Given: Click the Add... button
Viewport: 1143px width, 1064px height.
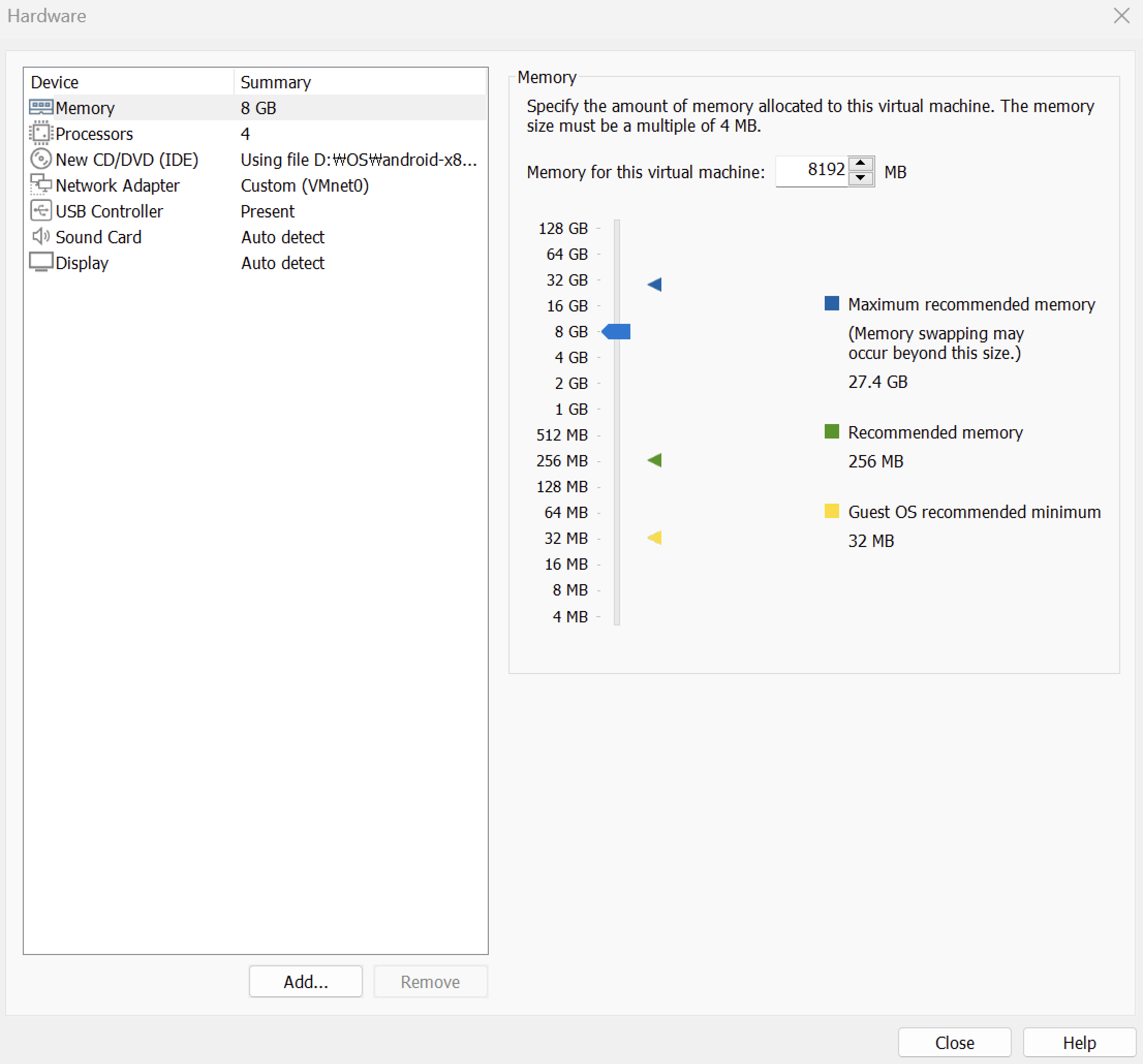Looking at the screenshot, I should tap(305, 982).
